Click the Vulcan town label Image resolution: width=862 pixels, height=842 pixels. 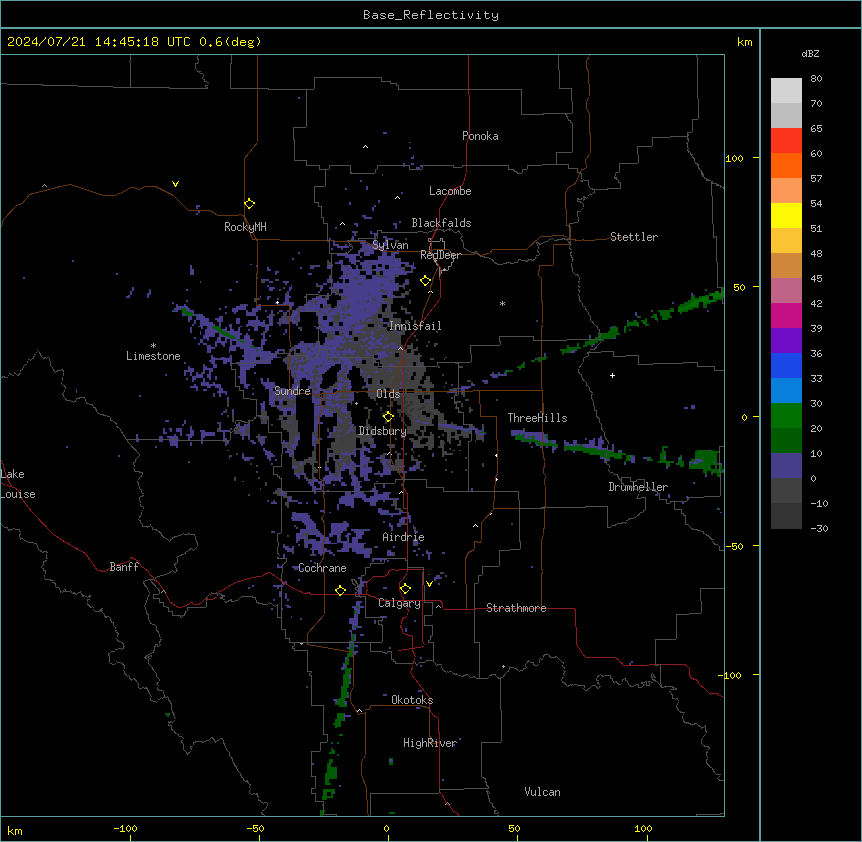pyautogui.click(x=542, y=792)
